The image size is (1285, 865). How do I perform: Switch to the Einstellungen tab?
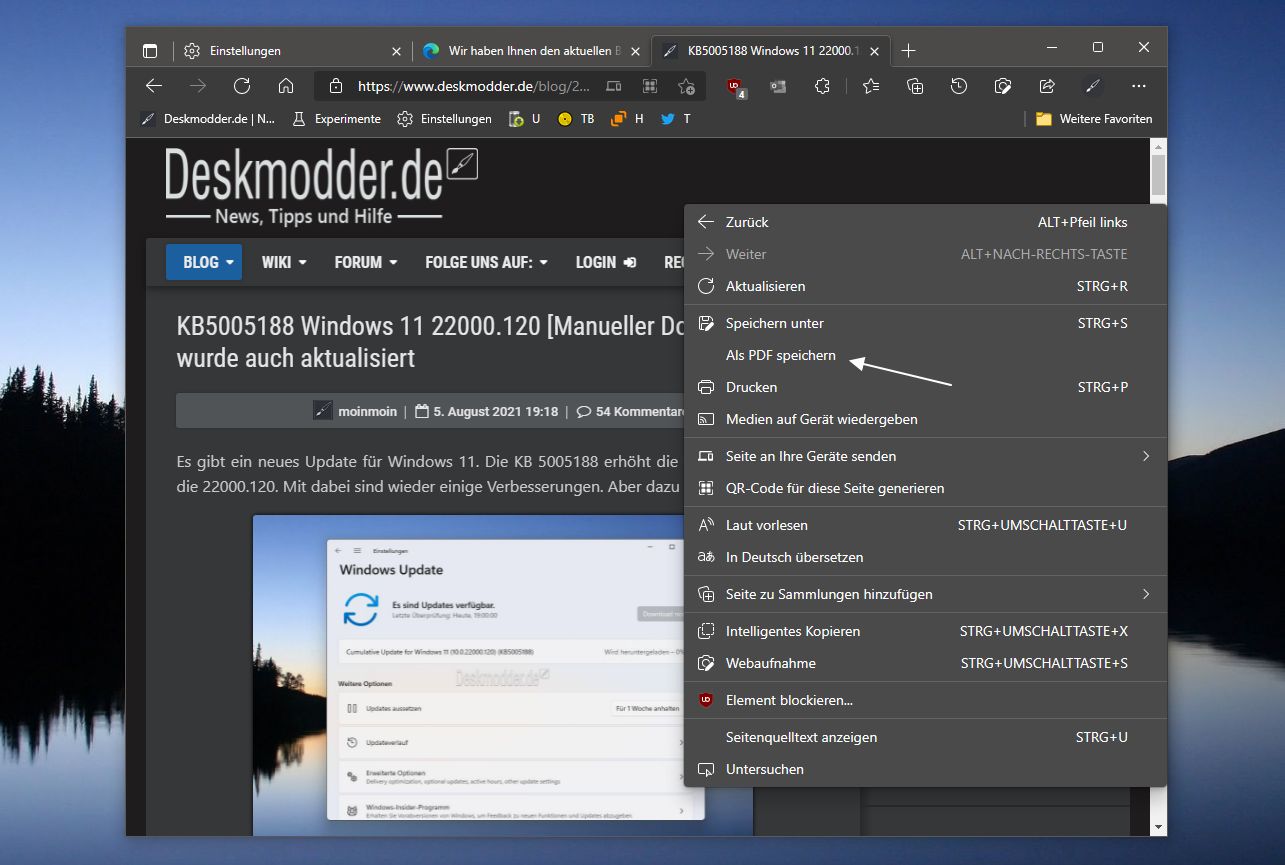pos(290,51)
